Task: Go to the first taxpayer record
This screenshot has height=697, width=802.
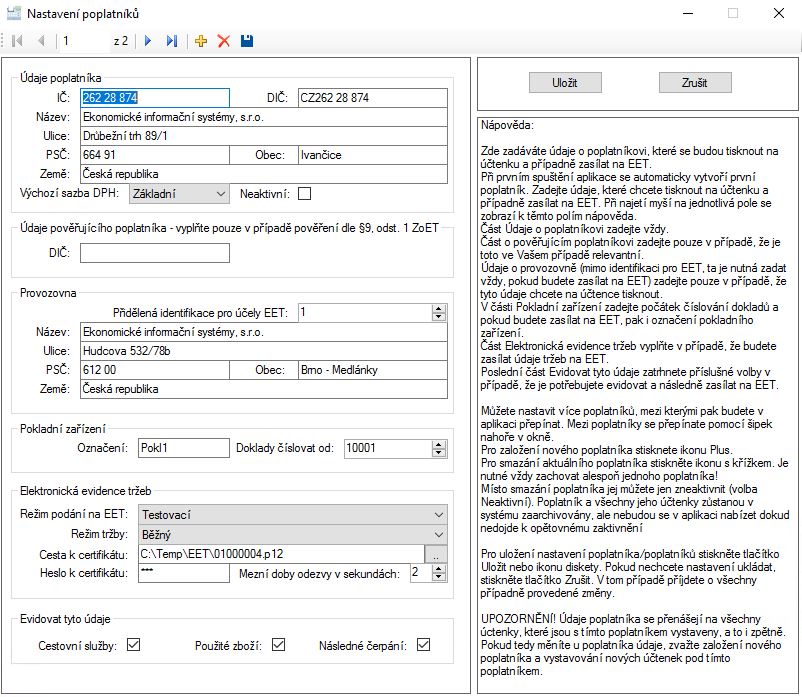Action: tap(17, 41)
